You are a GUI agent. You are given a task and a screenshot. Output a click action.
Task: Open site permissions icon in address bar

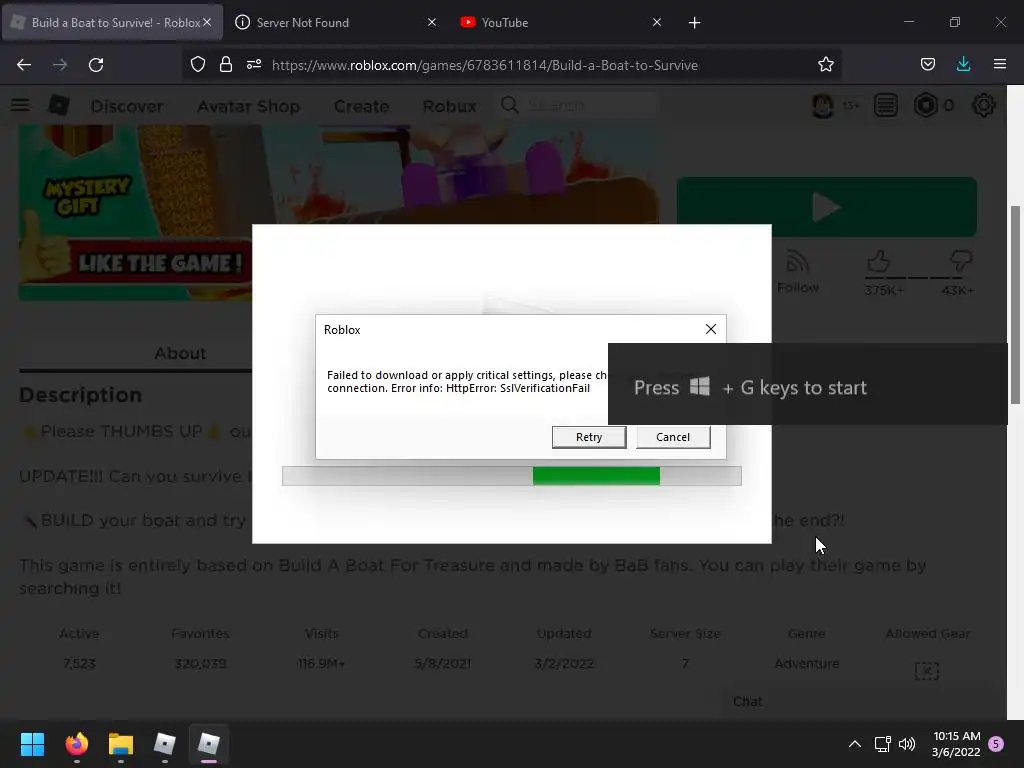[254, 65]
